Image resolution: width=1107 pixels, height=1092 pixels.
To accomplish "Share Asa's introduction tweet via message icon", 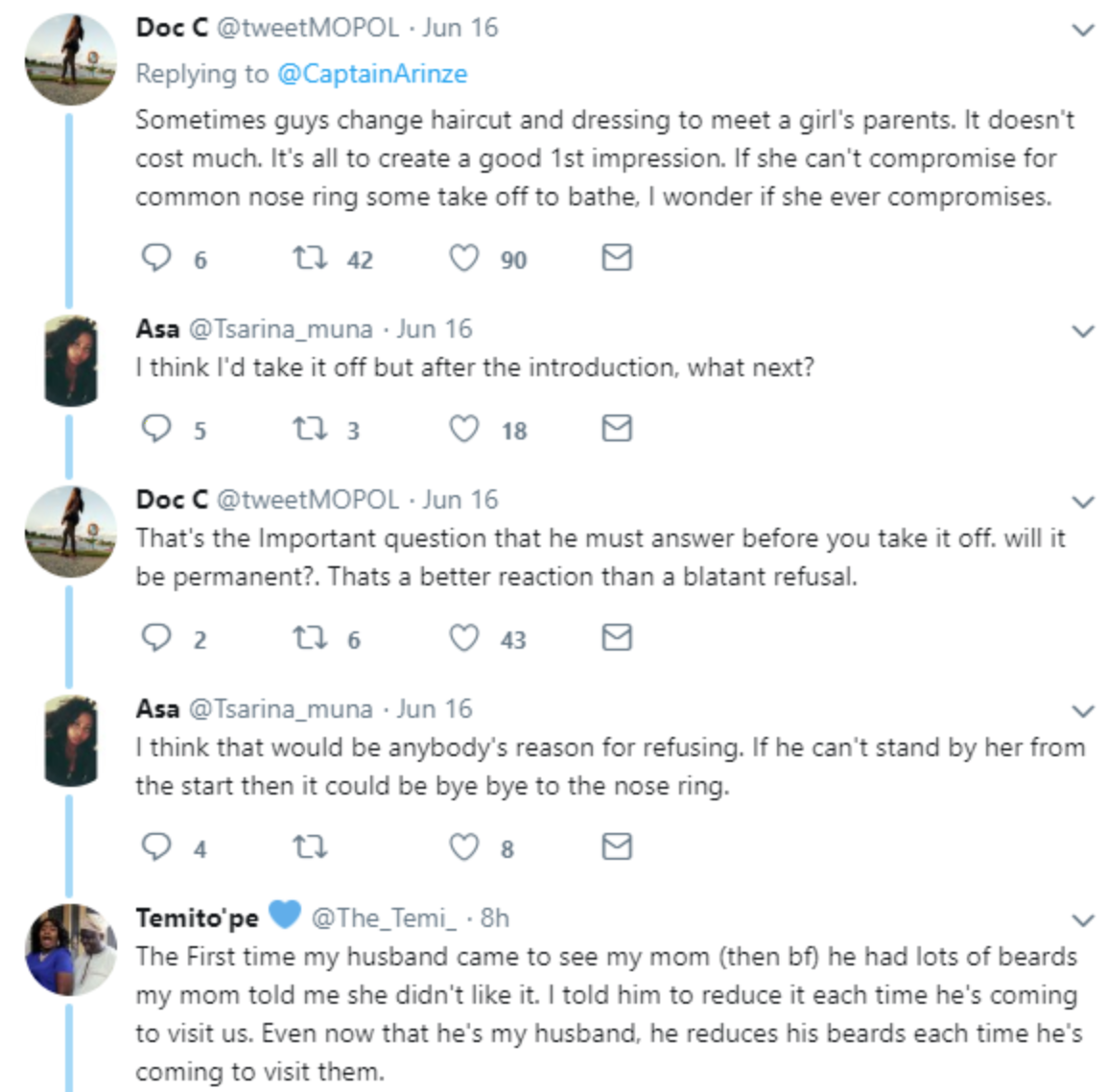I will pyautogui.click(x=616, y=428).
